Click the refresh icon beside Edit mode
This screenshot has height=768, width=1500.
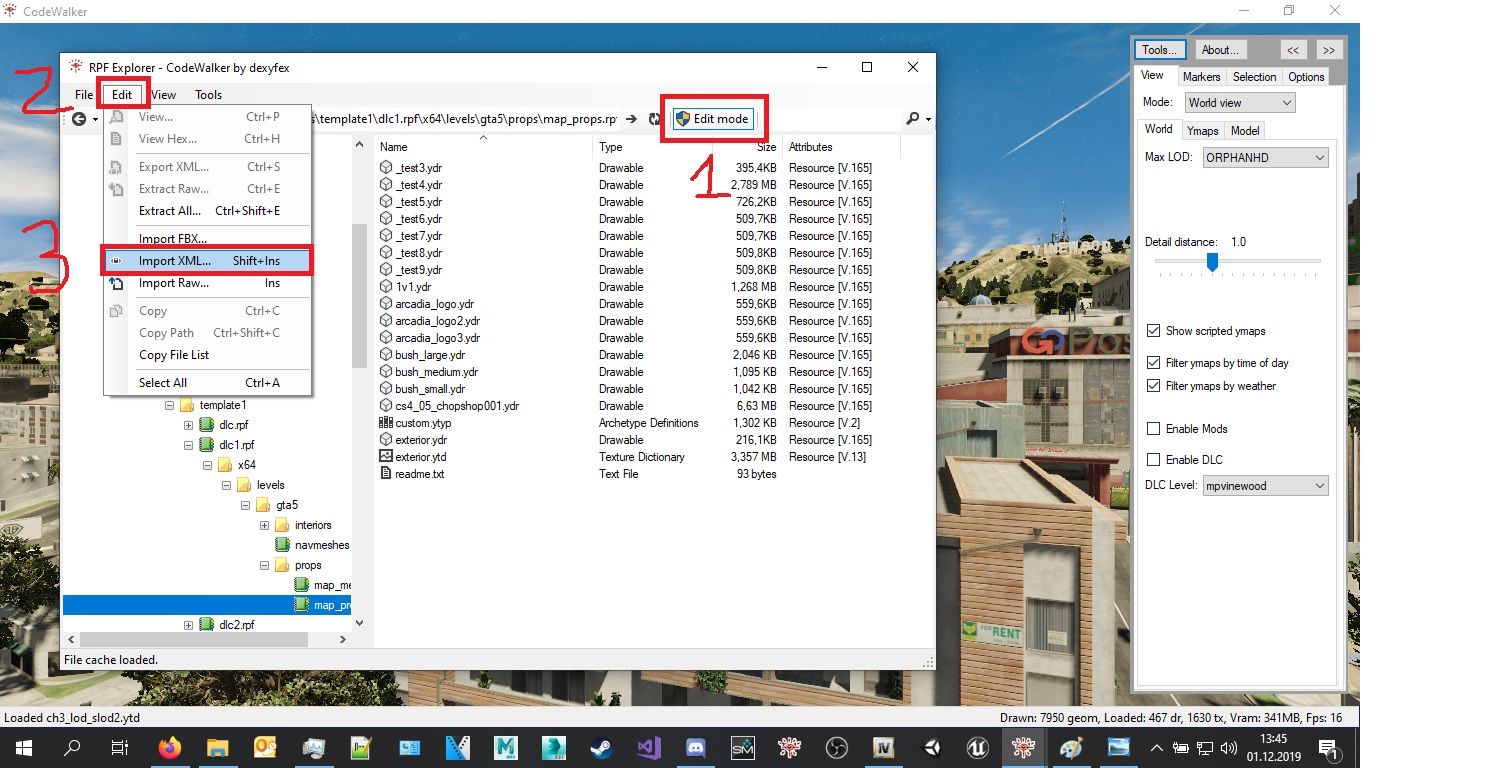click(x=654, y=119)
